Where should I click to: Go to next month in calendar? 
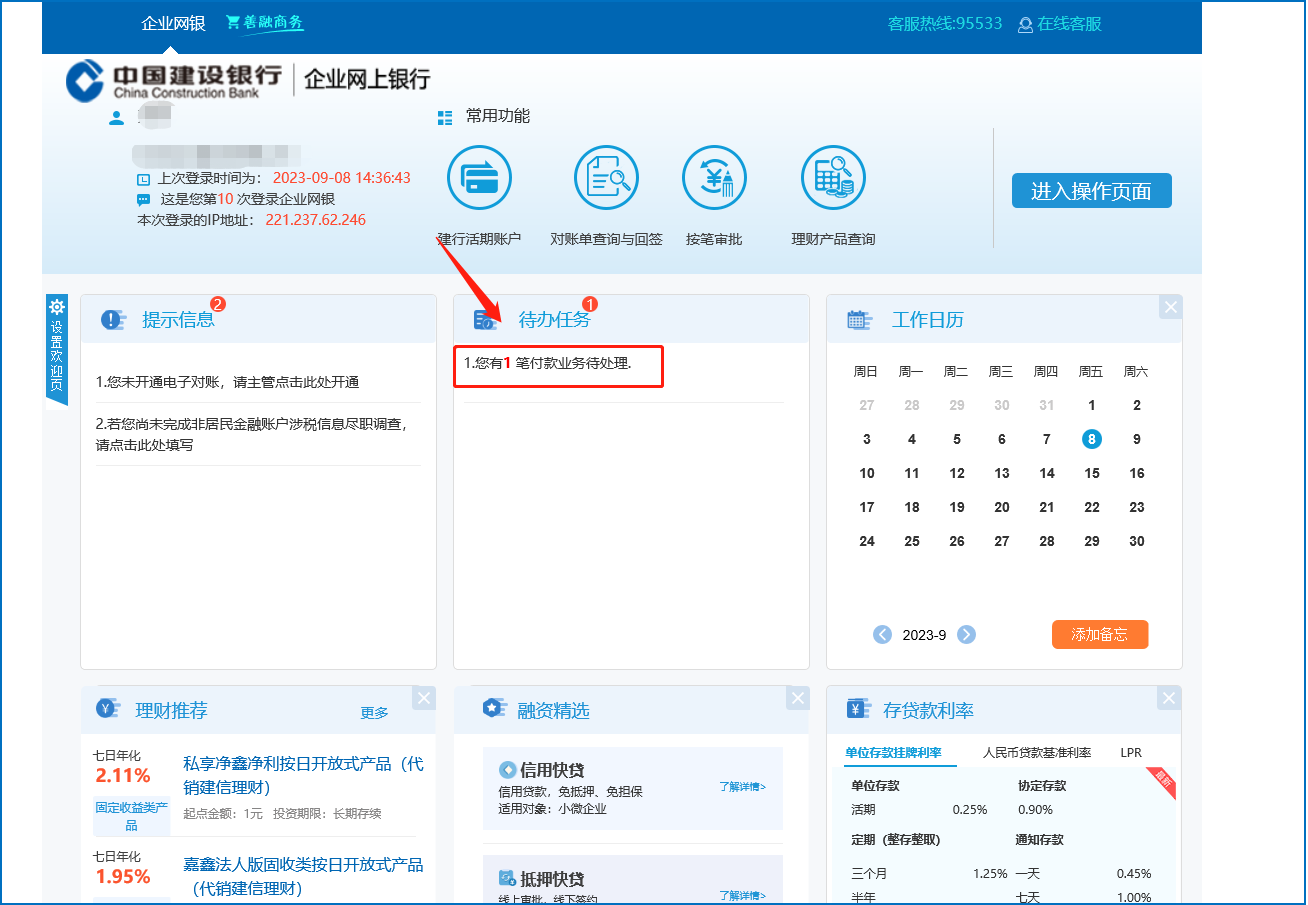click(966, 635)
